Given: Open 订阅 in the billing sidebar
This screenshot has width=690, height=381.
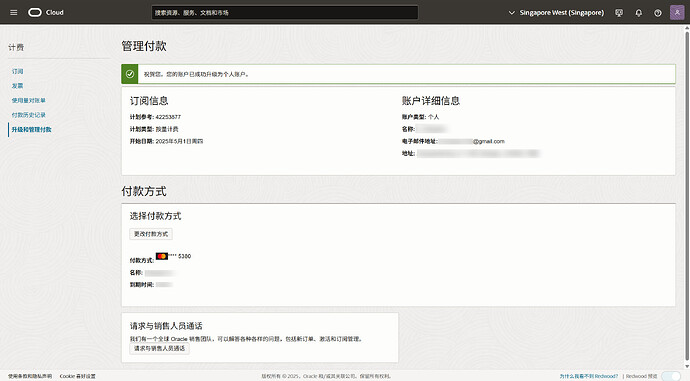Looking at the screenshot, I should [x=18, y=71].
